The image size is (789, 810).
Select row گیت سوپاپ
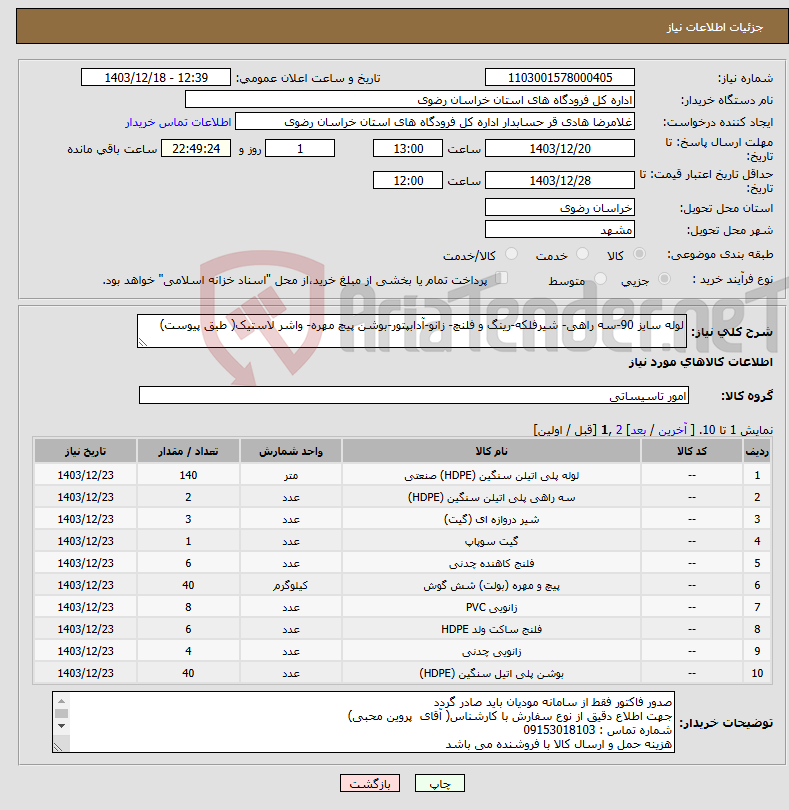(403, 541)
